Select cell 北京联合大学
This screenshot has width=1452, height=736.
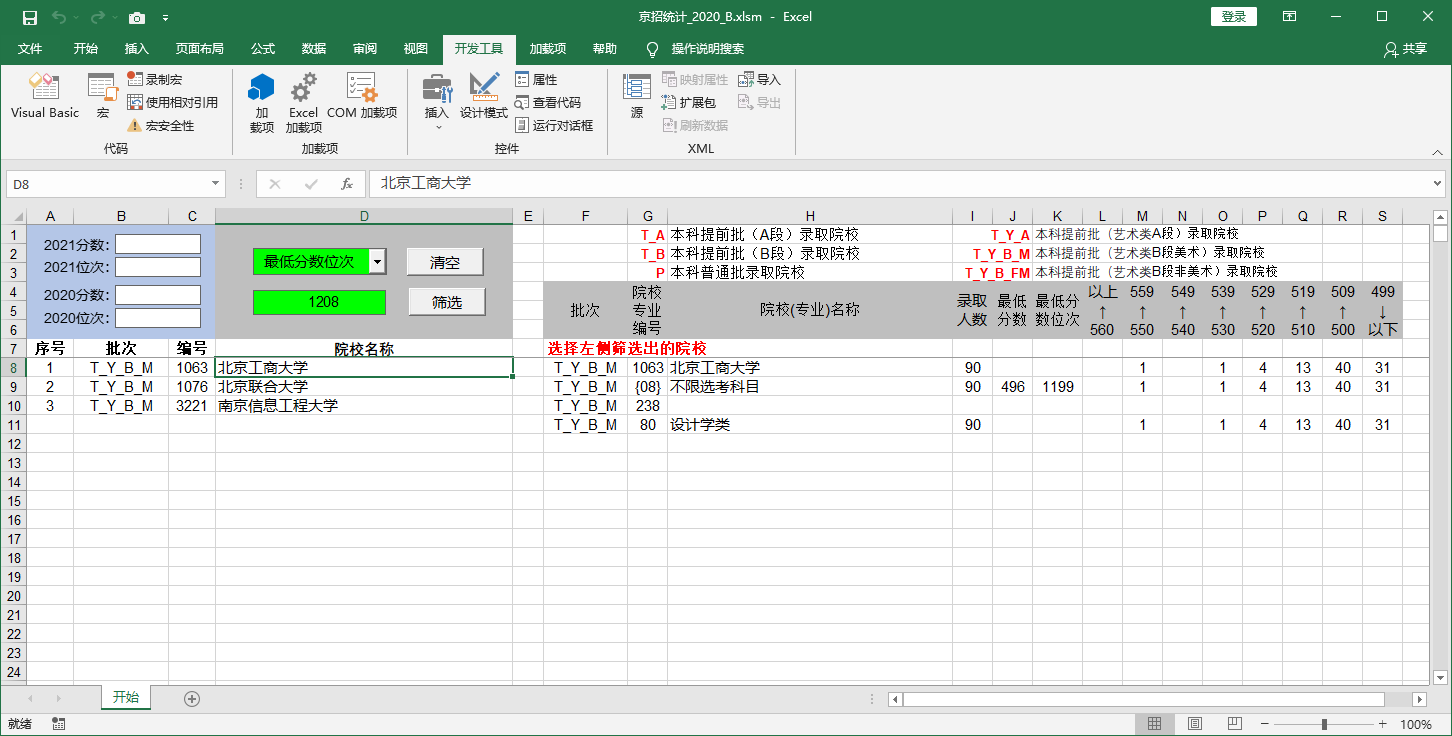coord(364,386)
